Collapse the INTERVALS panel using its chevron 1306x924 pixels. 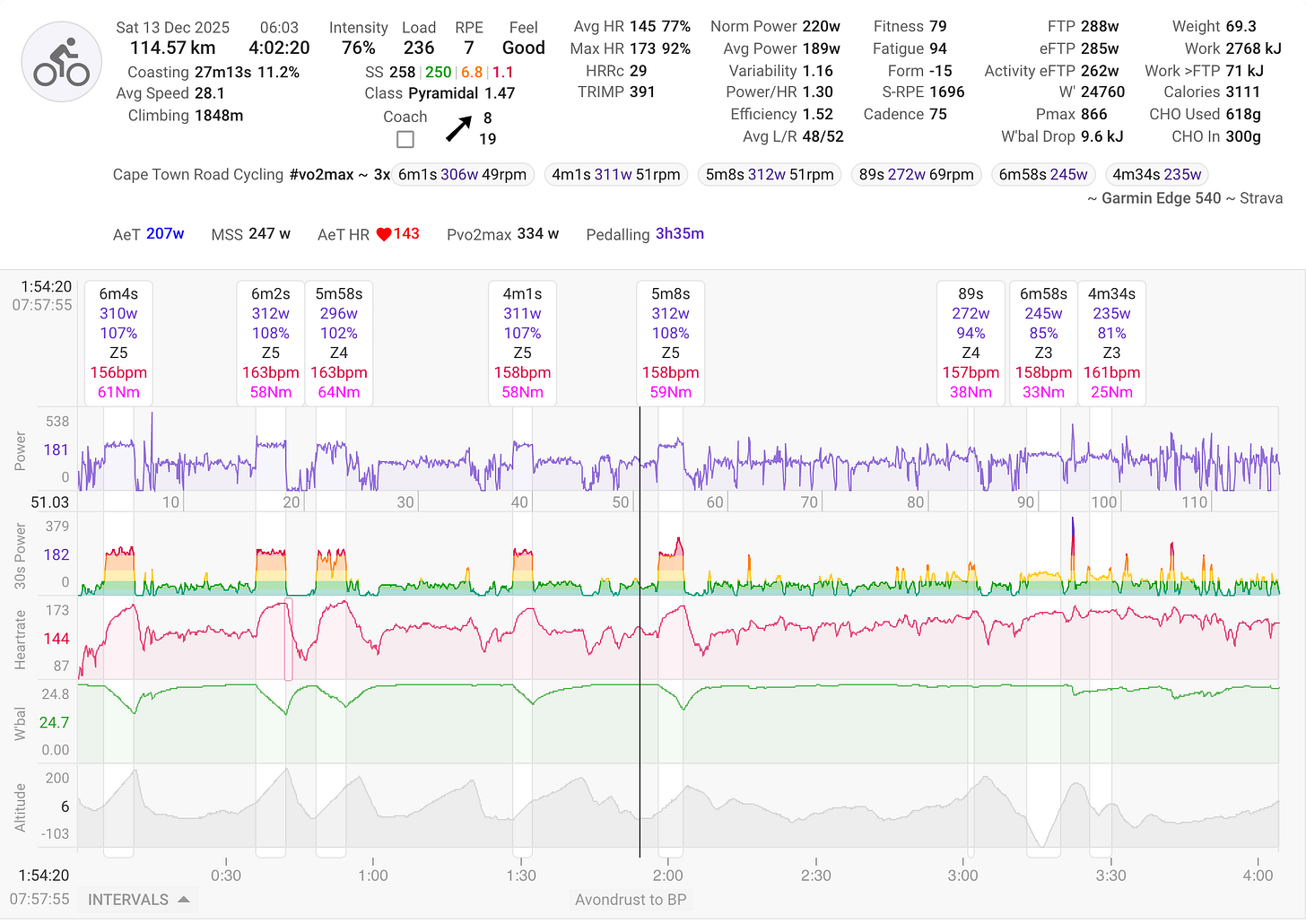pyautogui.click(x=184, y=899)
